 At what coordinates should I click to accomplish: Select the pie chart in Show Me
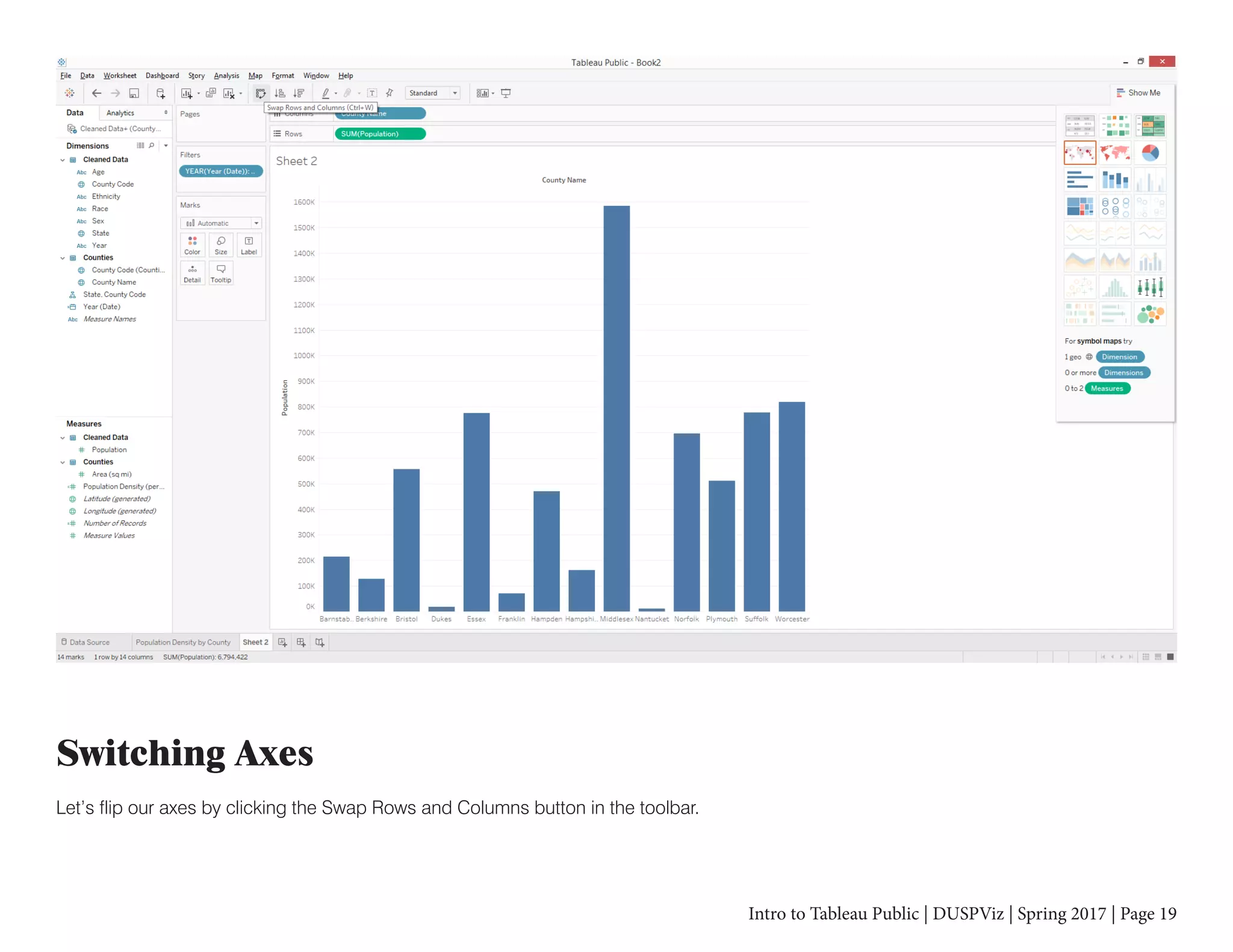[x=1150, y=153]
